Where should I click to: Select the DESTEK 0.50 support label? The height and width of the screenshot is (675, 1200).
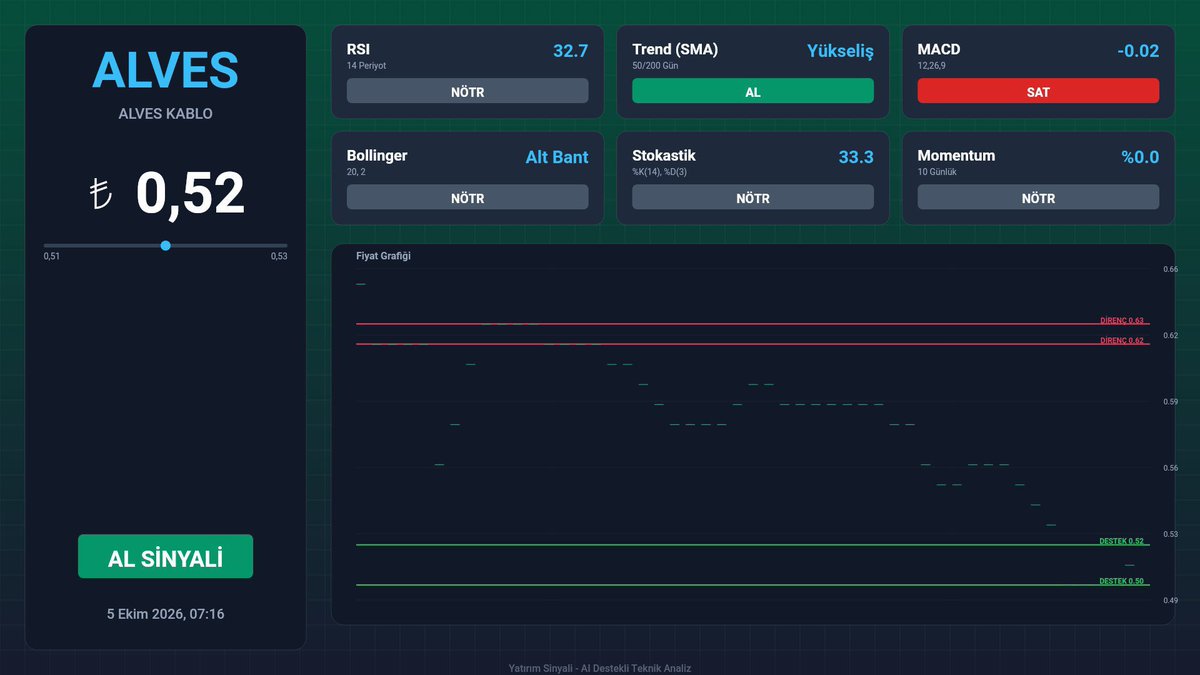click(x=1122, y=582)
